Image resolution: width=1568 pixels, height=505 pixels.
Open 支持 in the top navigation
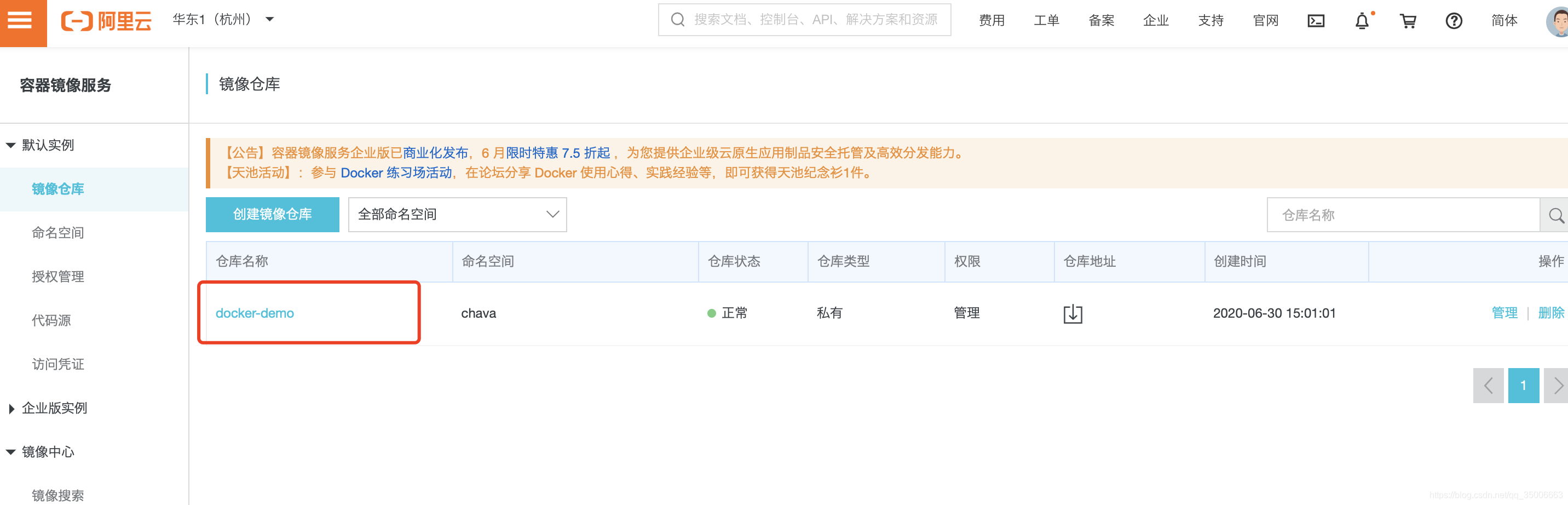pos(1210,21)
